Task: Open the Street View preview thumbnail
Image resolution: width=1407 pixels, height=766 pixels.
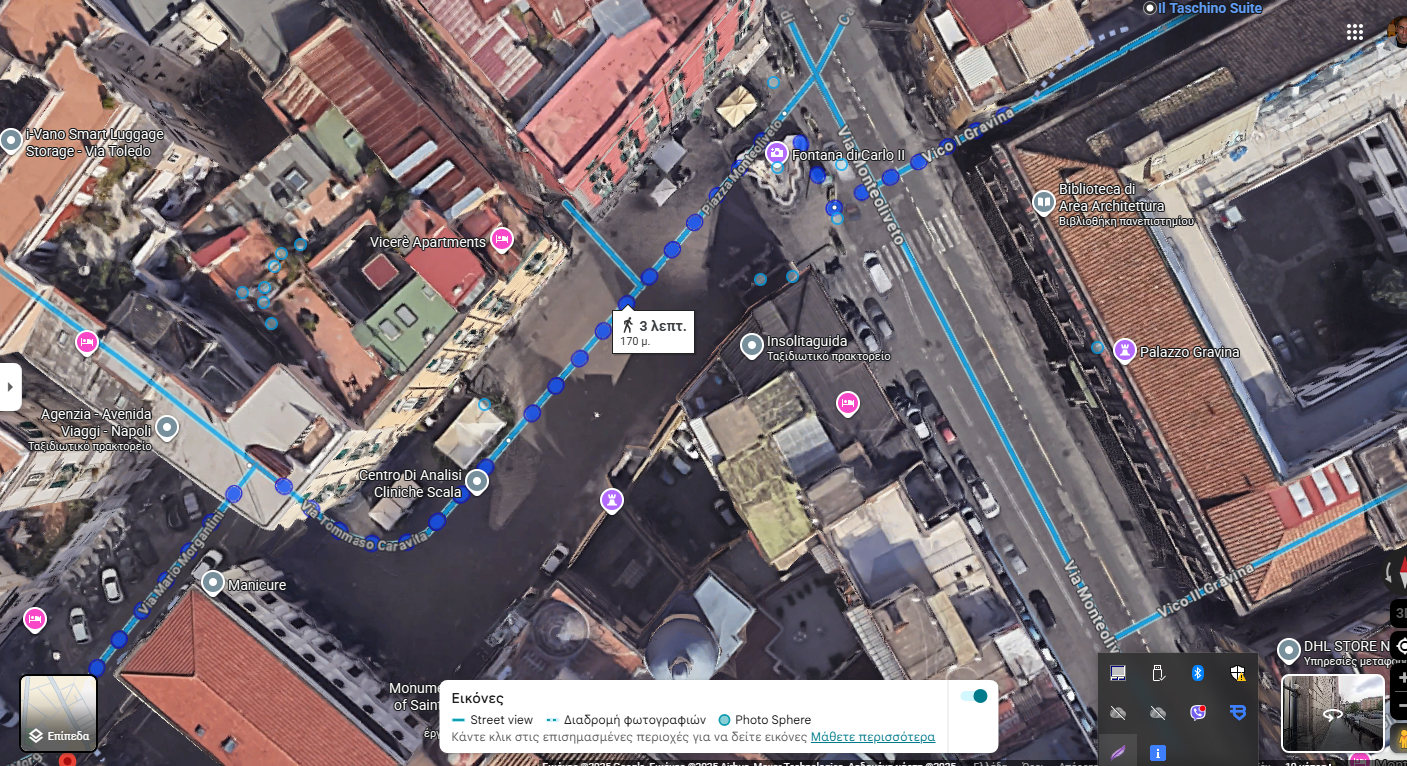Action: [x=1332, y=713]
